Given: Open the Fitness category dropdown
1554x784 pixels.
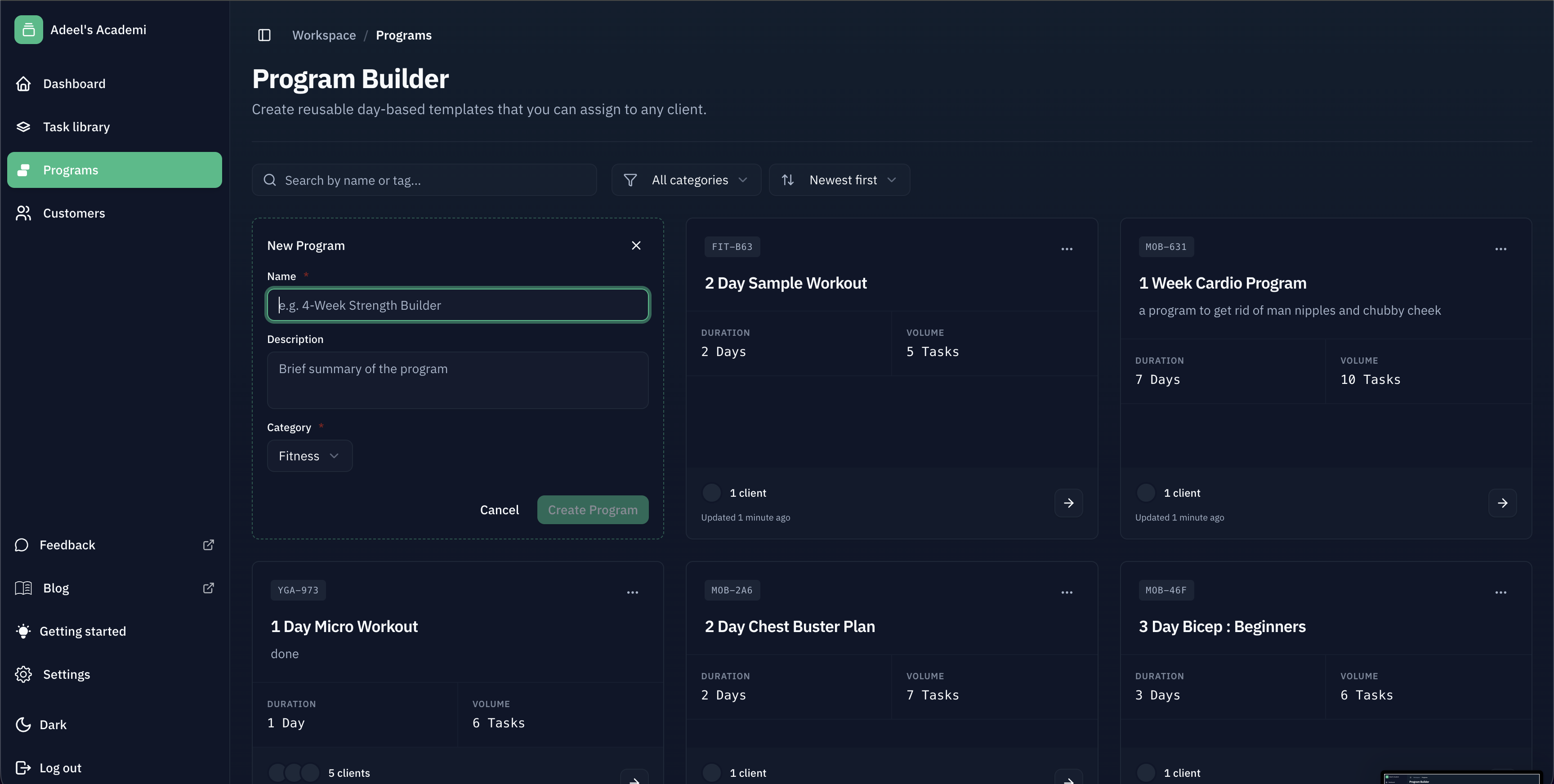Looking at the screenshot, I should click(309, 455).
